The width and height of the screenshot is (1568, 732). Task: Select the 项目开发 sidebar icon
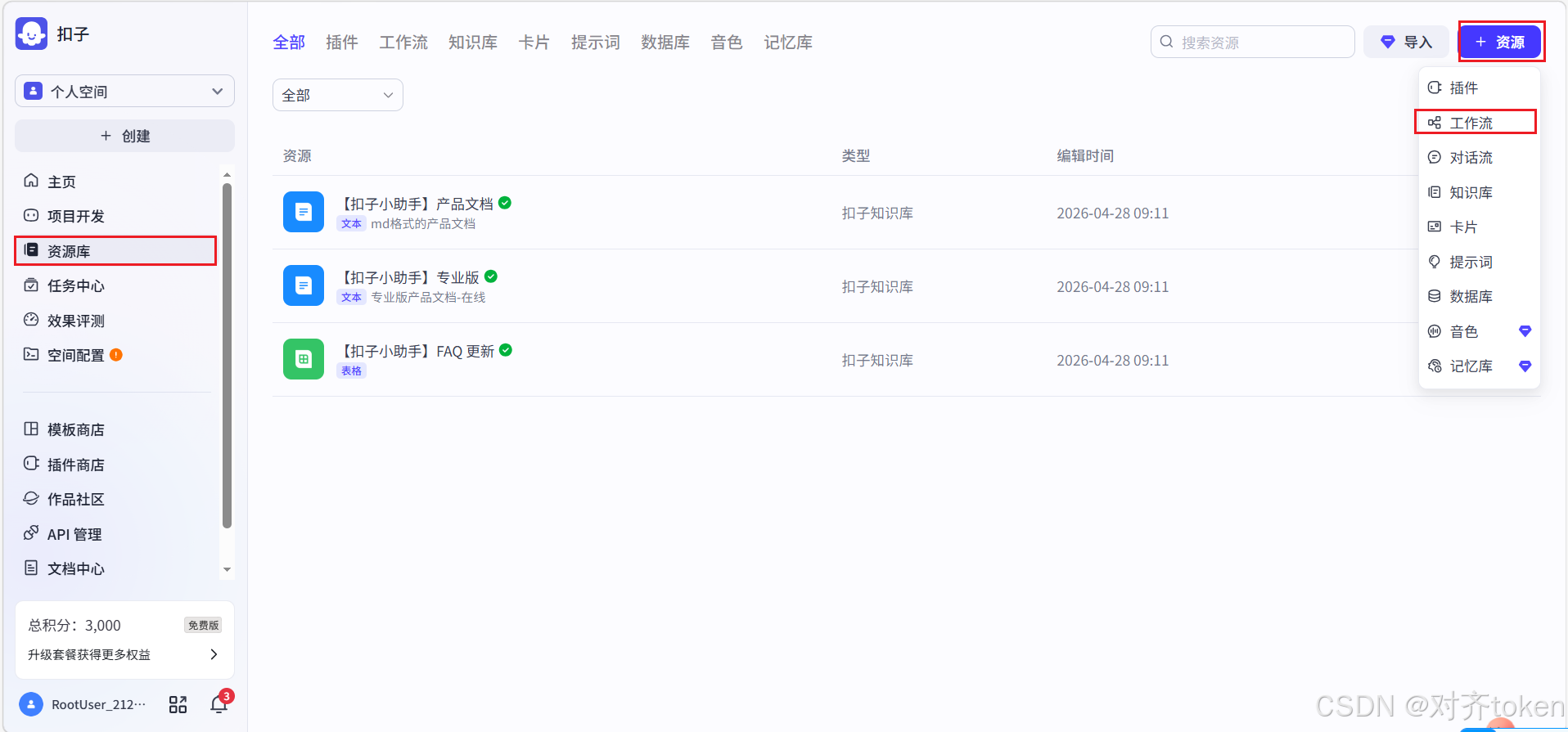31,215
